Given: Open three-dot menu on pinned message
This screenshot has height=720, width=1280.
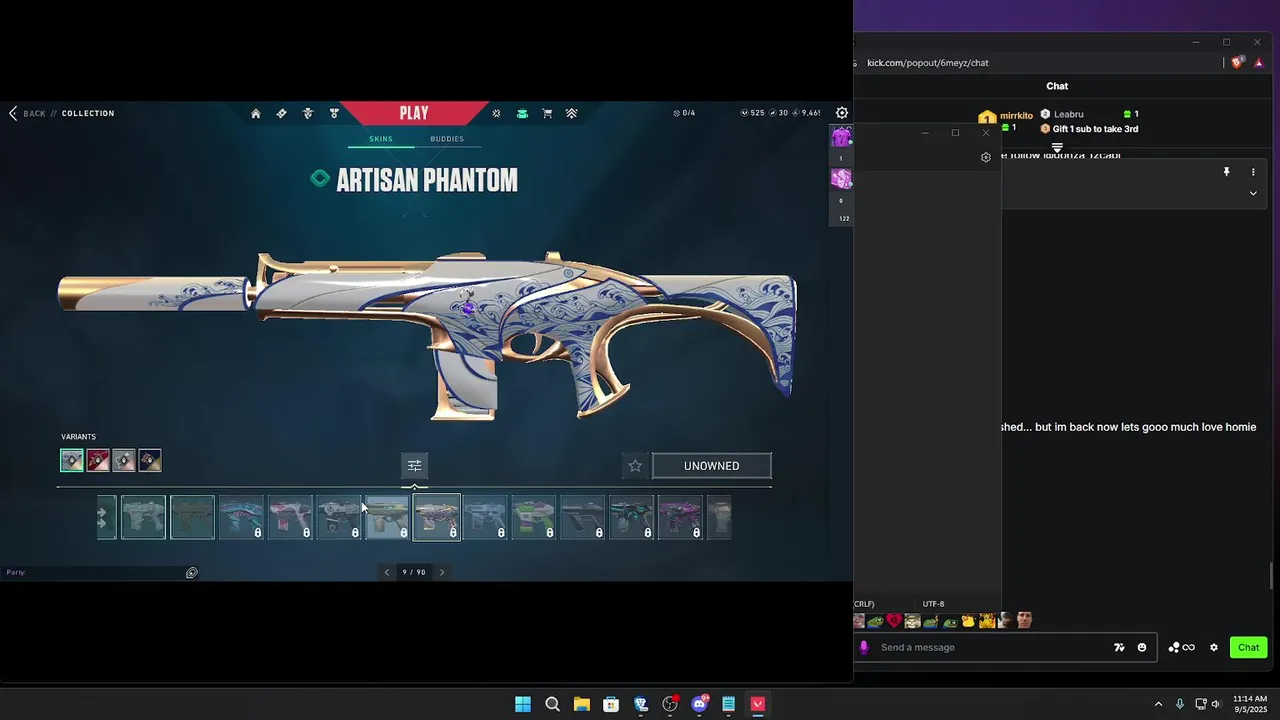Looking at the screenshot, I should 1253,172.
